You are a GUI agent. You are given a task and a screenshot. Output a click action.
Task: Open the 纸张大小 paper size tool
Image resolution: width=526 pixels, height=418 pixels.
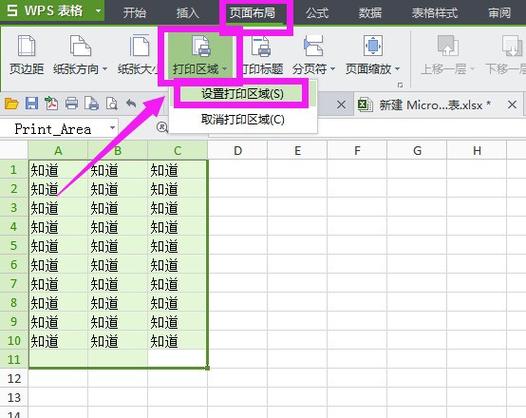click(x=139, y=54)
